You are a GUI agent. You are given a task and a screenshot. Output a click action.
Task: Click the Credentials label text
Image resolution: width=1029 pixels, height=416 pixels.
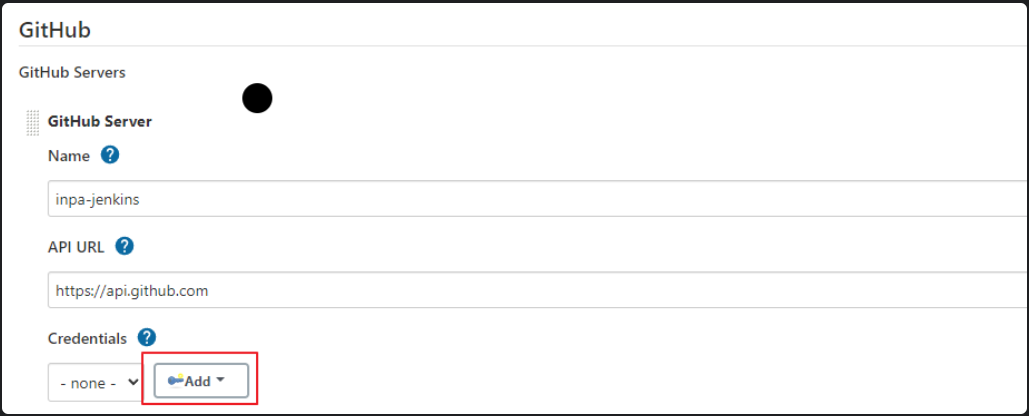(x=87, y=338)
